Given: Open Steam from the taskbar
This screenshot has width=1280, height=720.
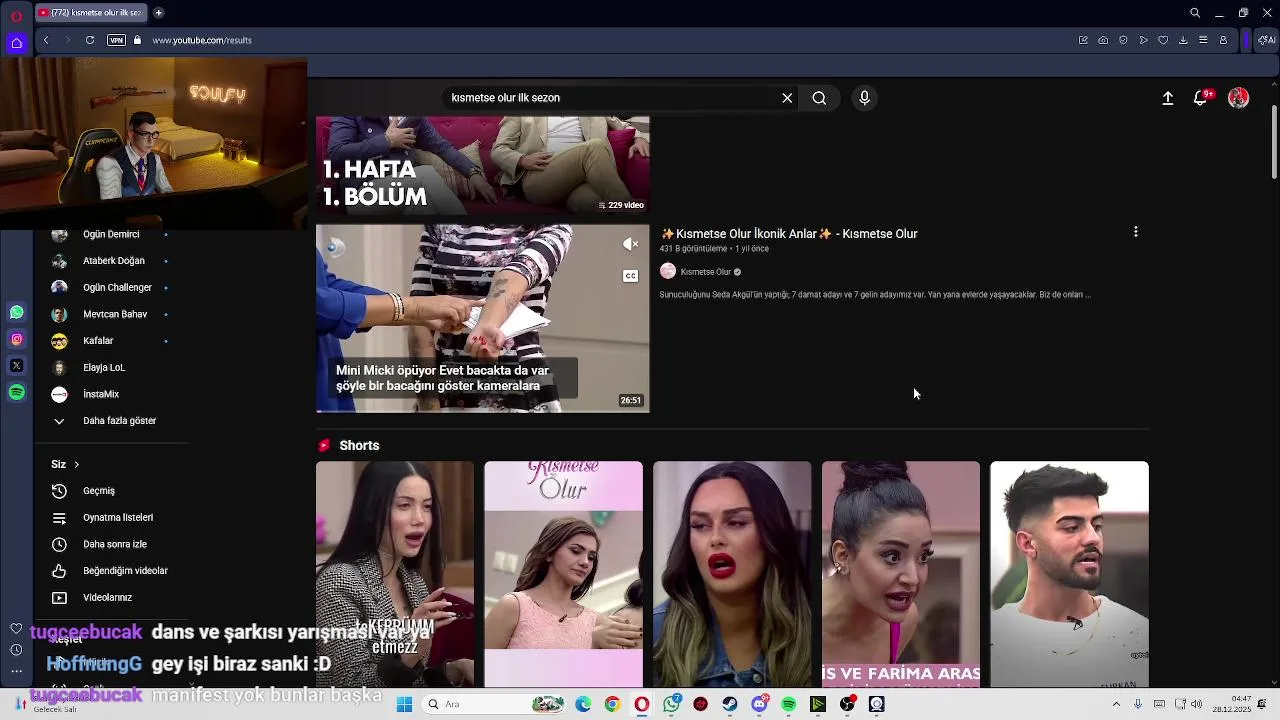Looking at the screenshot, I should click(730, 704).
